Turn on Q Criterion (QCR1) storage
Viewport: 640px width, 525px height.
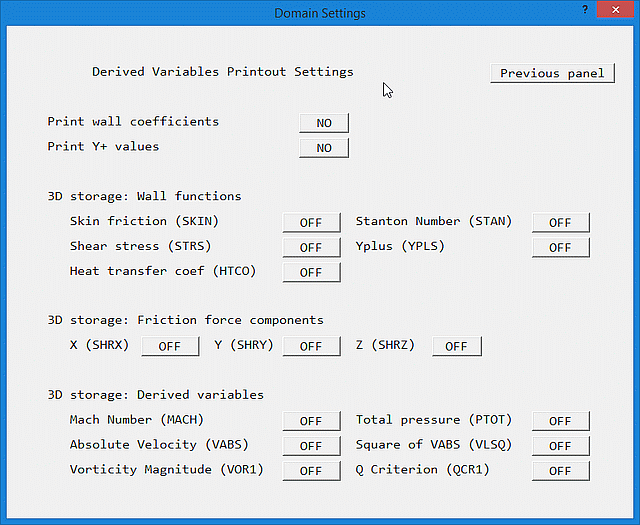(x=560, y=470)
